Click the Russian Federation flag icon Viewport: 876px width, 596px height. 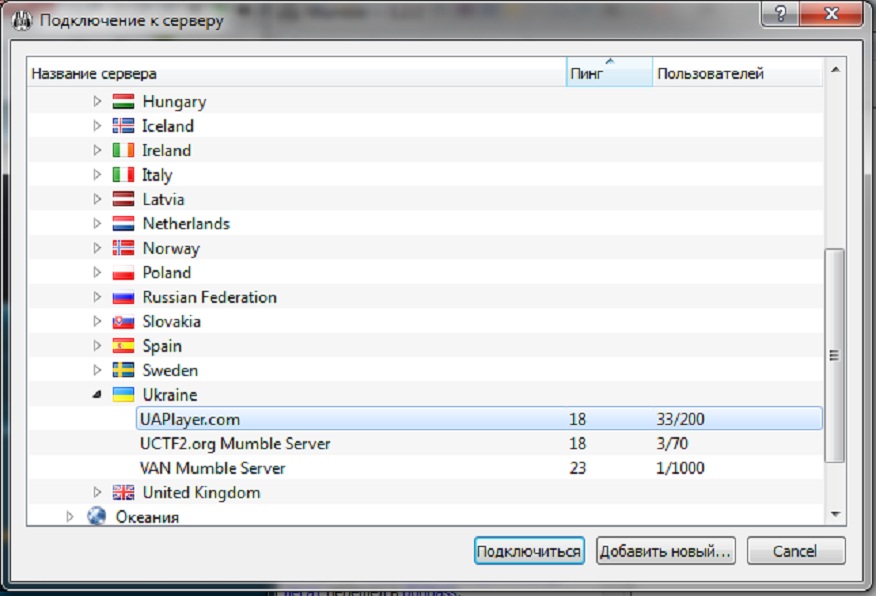pos(123,297)
